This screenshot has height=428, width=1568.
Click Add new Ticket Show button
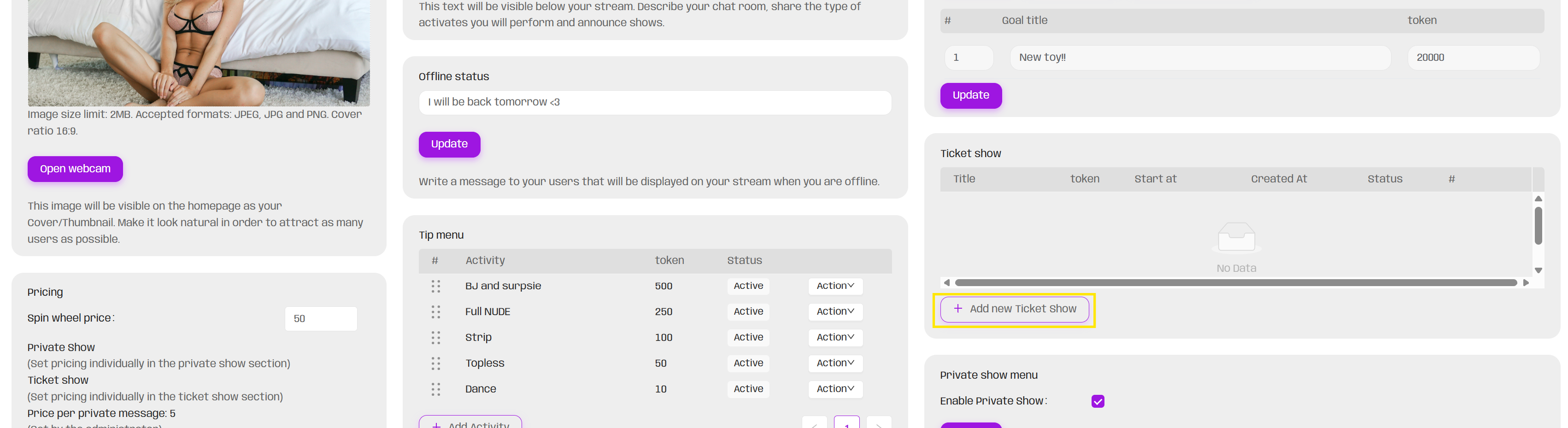pyautogui.click(x=1014, y=309)
